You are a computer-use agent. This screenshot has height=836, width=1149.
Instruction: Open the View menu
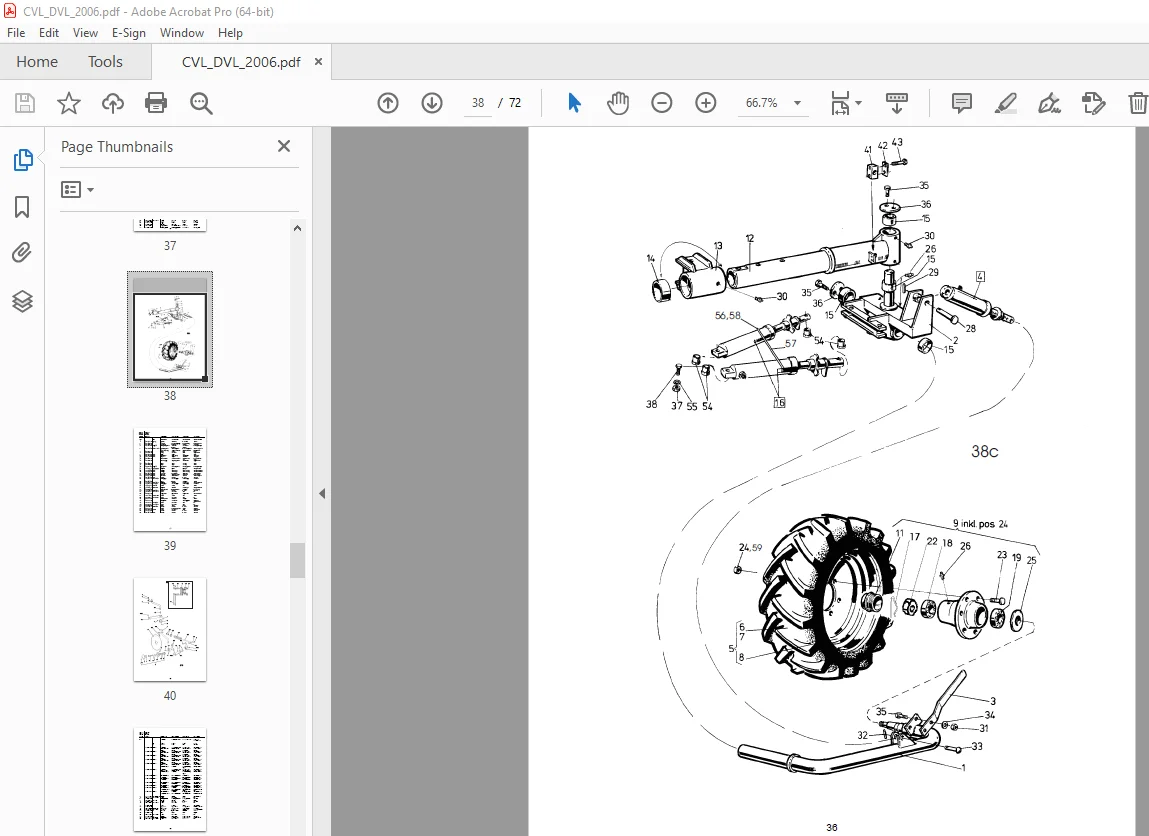tap(85, 33)
